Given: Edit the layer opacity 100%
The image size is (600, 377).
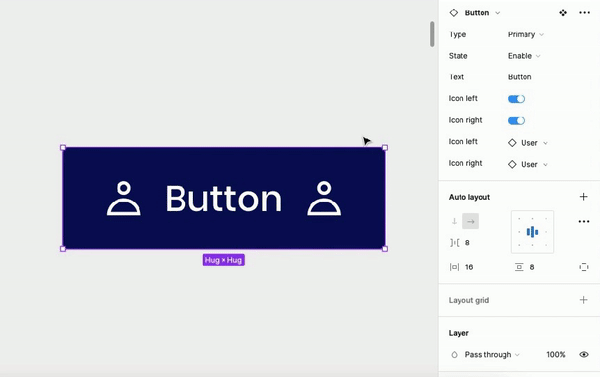Looking at the screenshot, I should coord(556,354).
